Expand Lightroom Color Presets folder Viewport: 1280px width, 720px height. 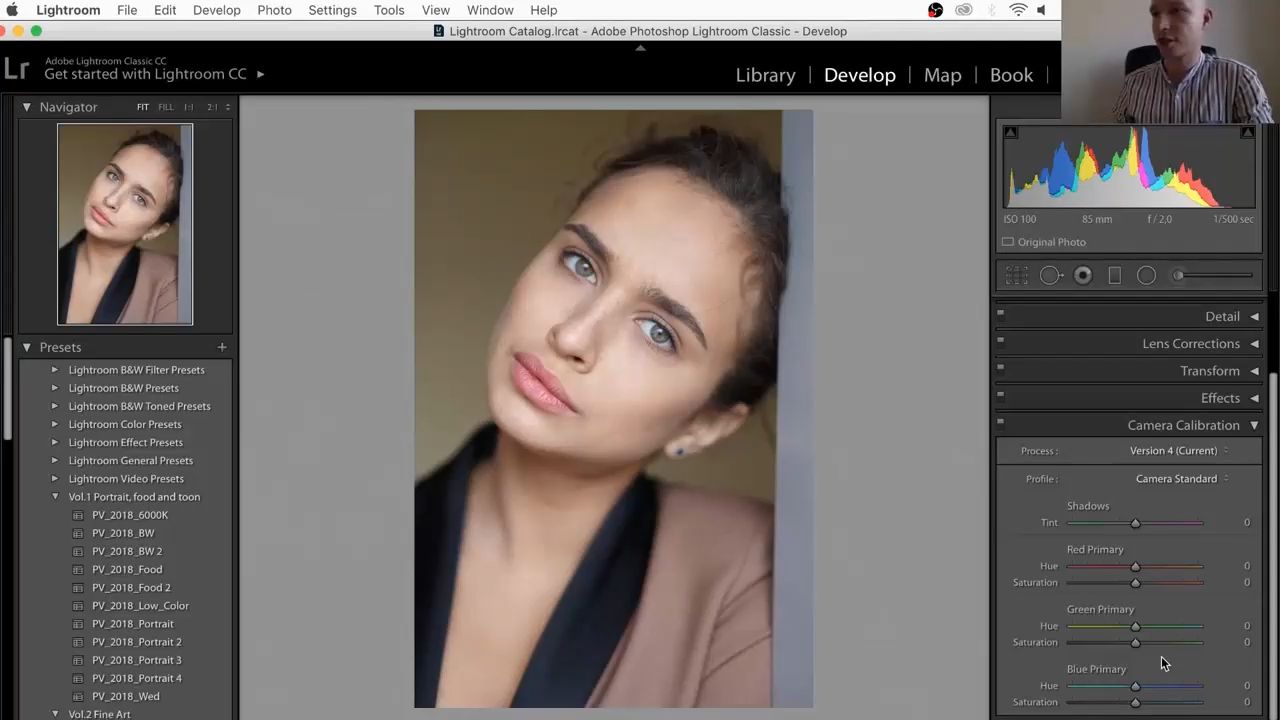click(55, 424)
